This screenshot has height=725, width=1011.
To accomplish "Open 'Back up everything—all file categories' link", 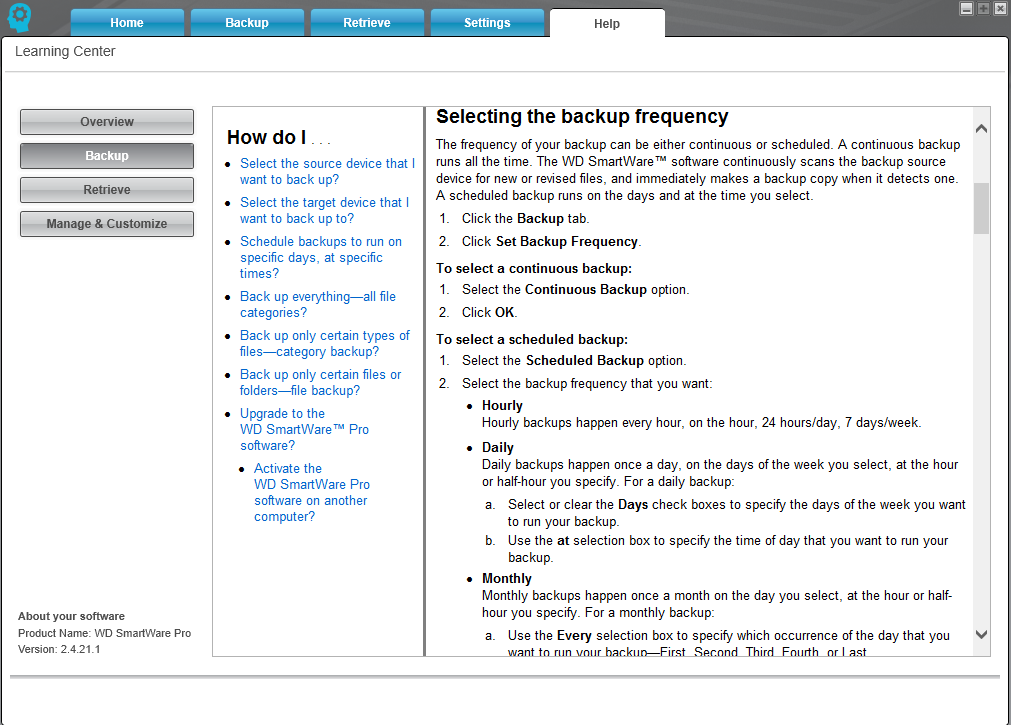I will (x=318, y=304).
